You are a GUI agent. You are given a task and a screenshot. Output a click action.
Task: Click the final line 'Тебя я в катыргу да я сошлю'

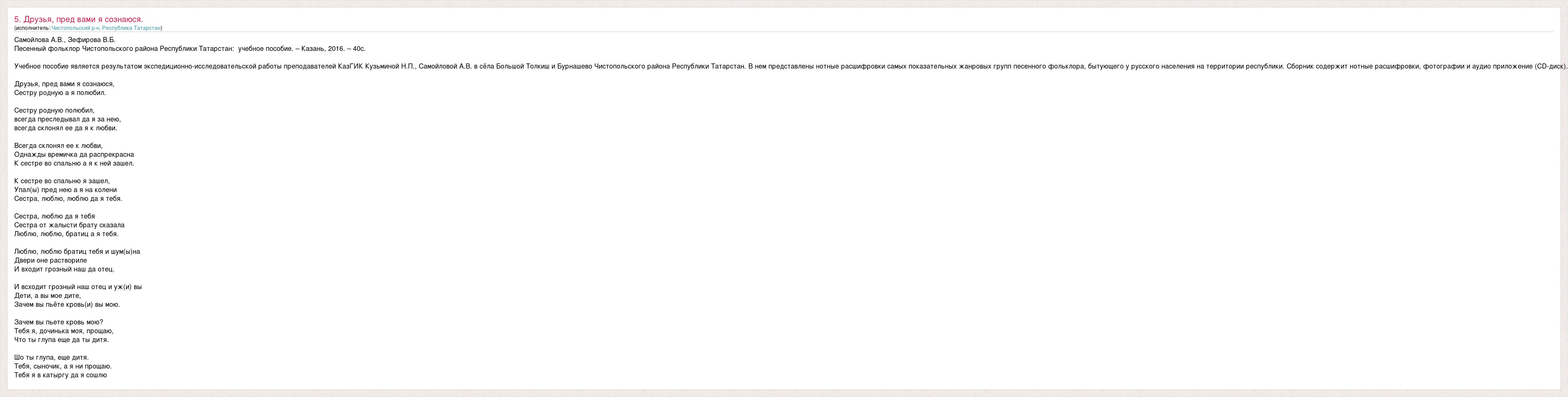point(60,375)
